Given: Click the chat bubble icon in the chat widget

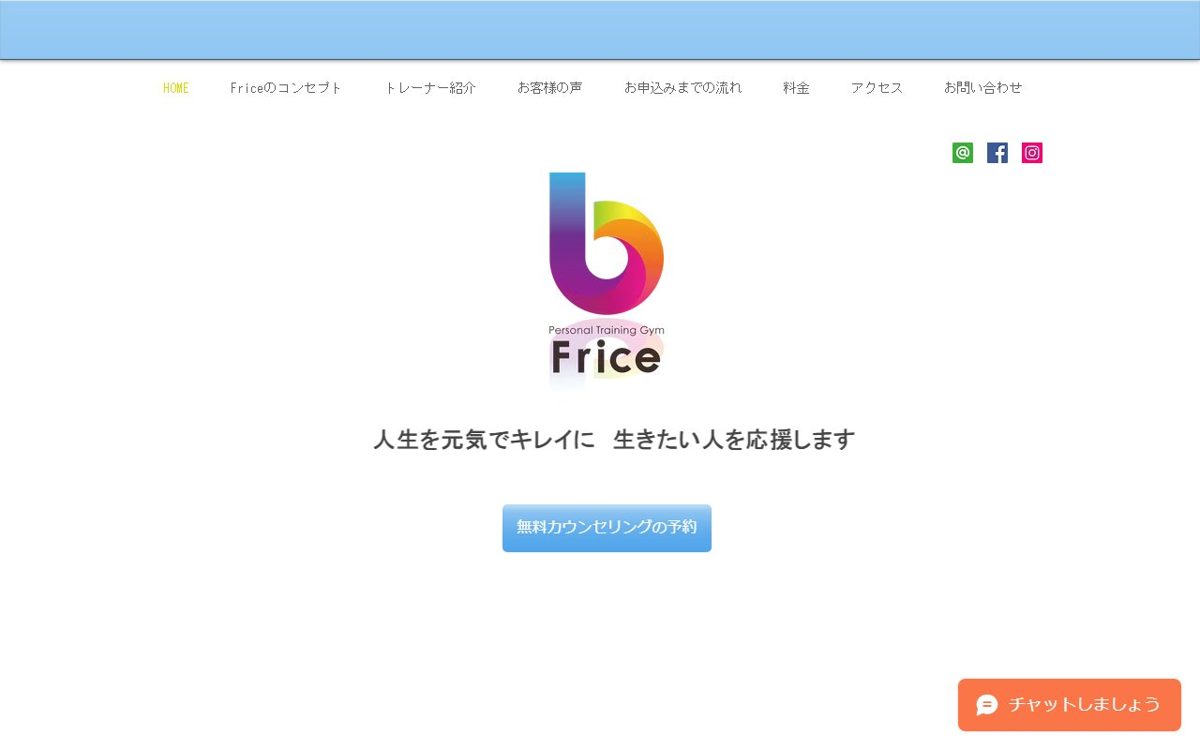Looking at the screenshot, I should coord(987,705).
